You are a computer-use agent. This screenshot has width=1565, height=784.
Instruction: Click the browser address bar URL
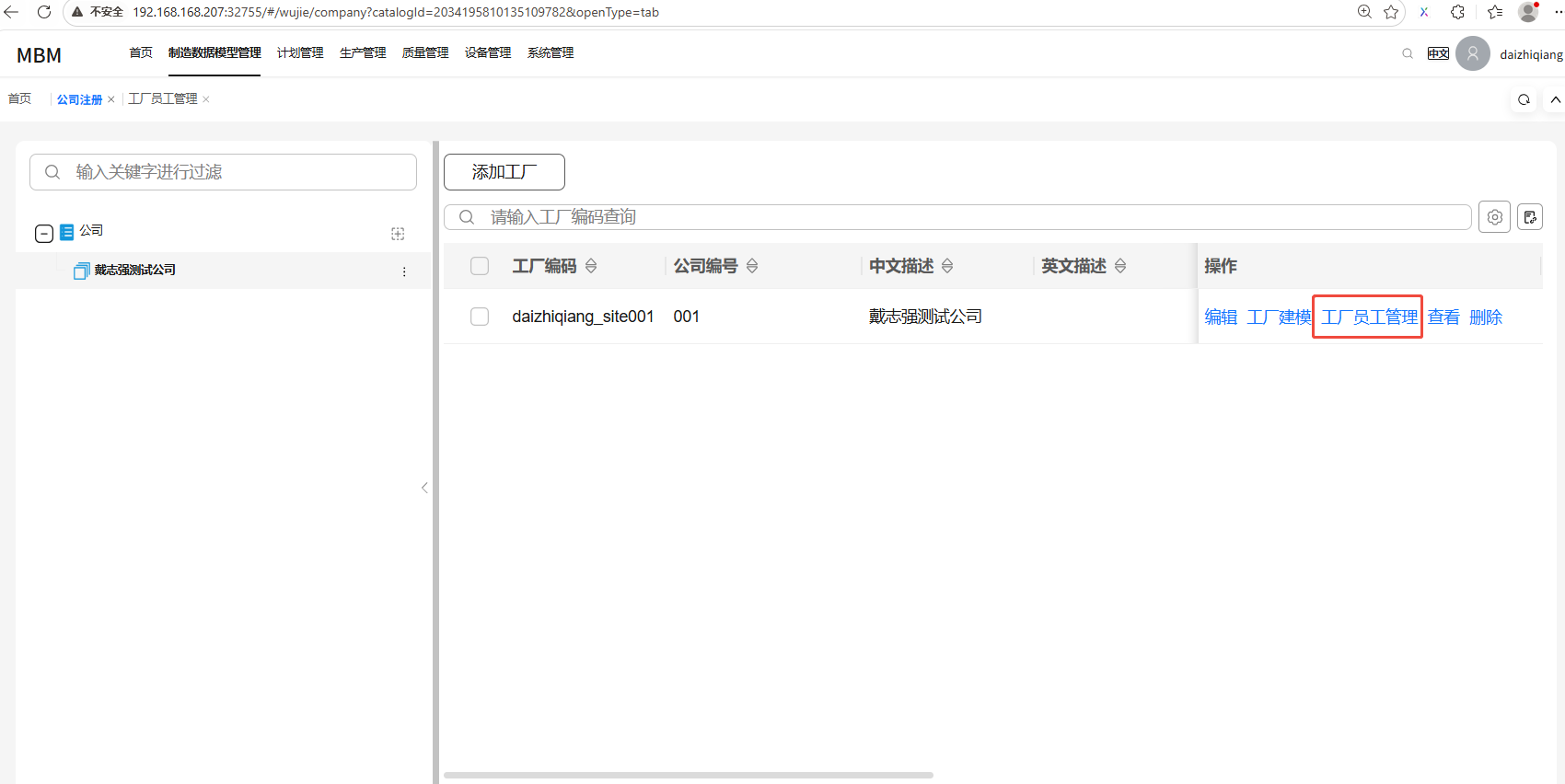coord(396,12)
